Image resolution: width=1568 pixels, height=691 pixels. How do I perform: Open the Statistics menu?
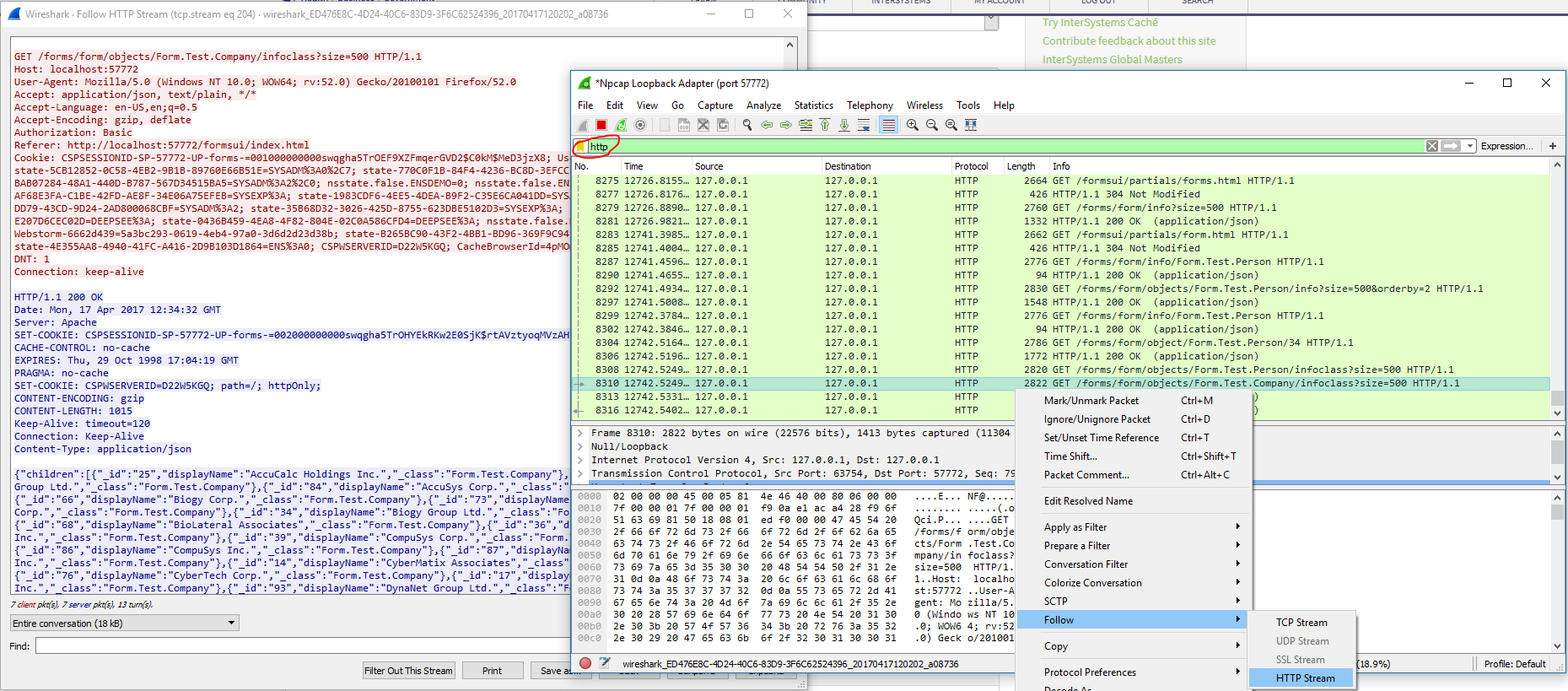click(813, 105)
